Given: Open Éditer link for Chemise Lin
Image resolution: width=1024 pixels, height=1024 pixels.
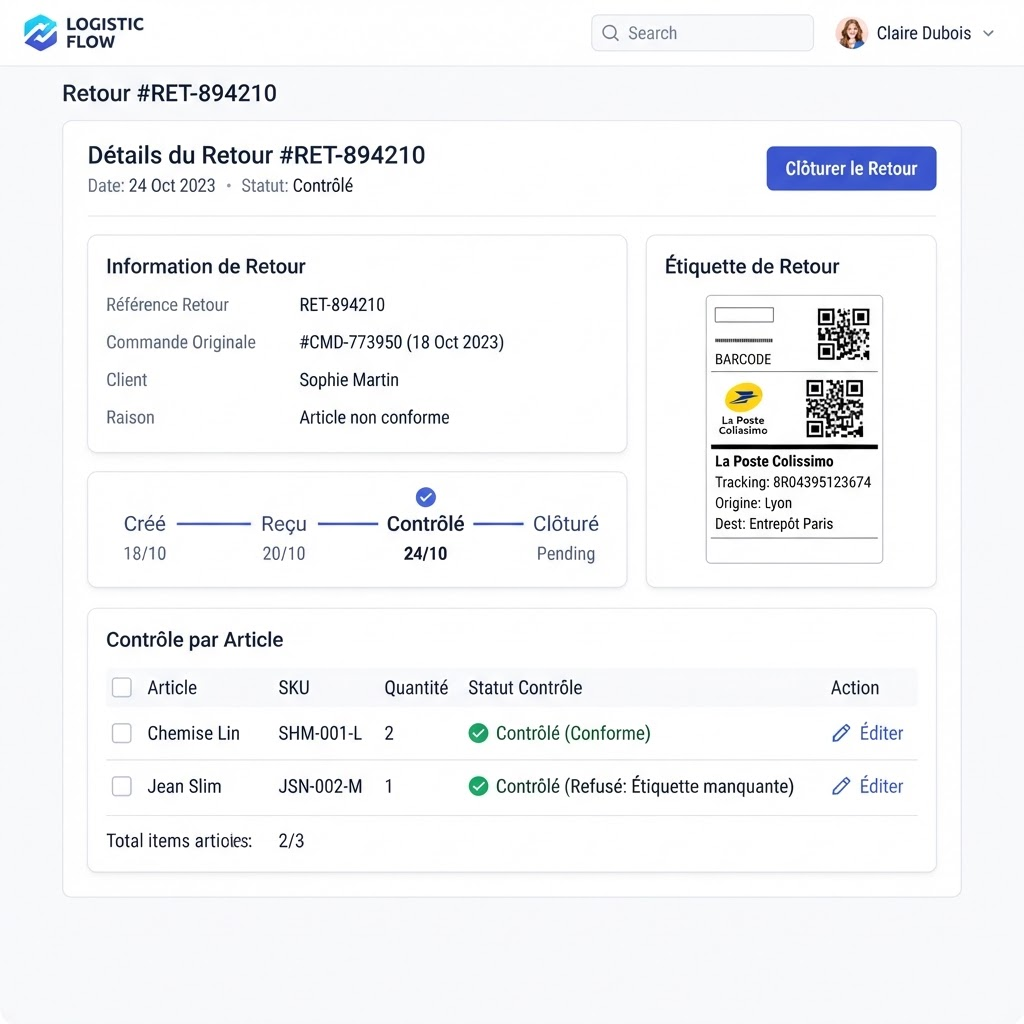Looking at the screenshot, I should 881,733.
